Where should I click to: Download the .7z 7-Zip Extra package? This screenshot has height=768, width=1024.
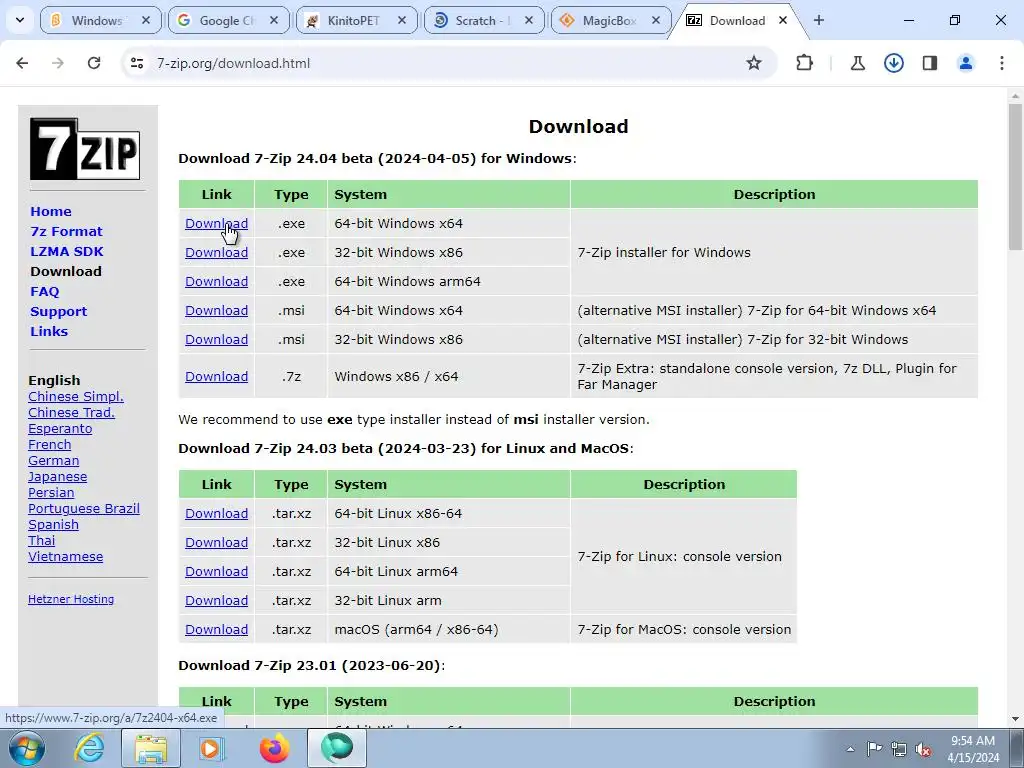(216, 376)
